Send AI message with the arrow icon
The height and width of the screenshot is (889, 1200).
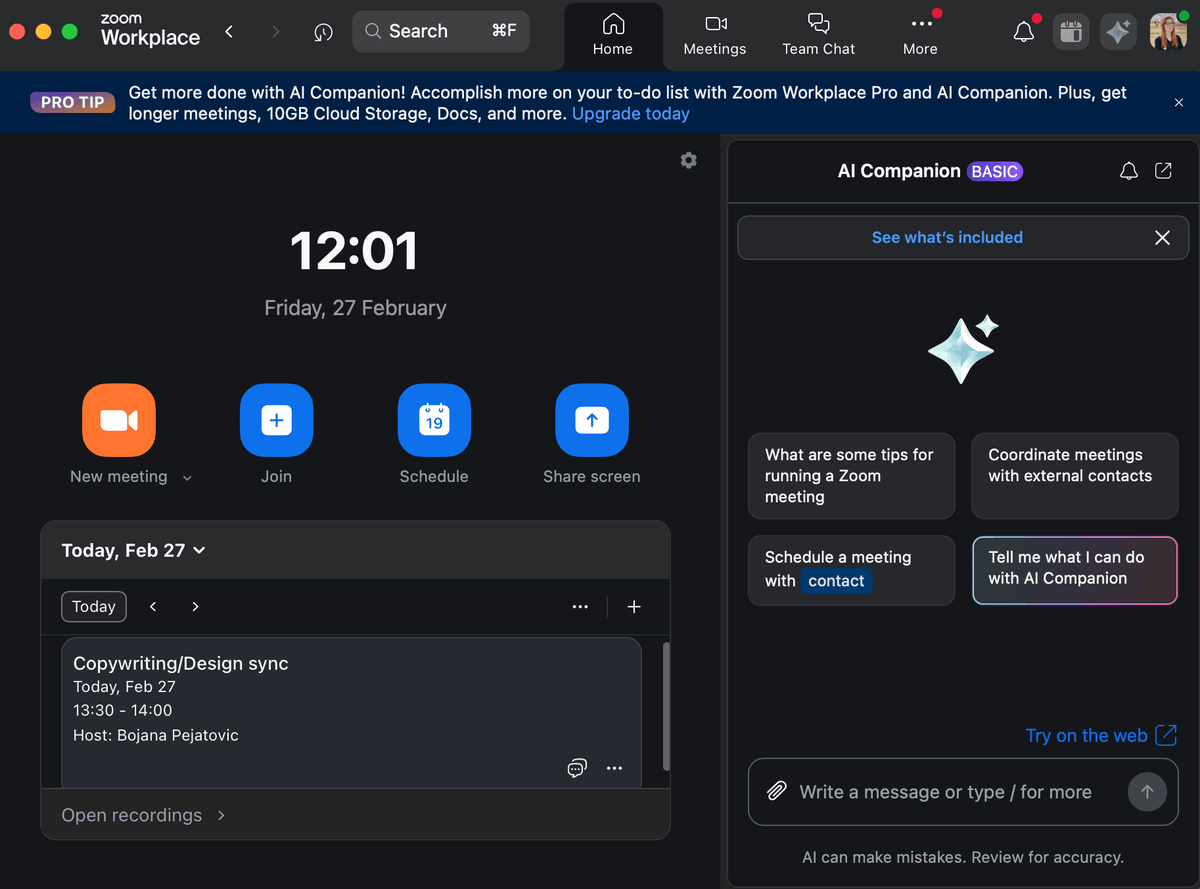pos(1147,791)
